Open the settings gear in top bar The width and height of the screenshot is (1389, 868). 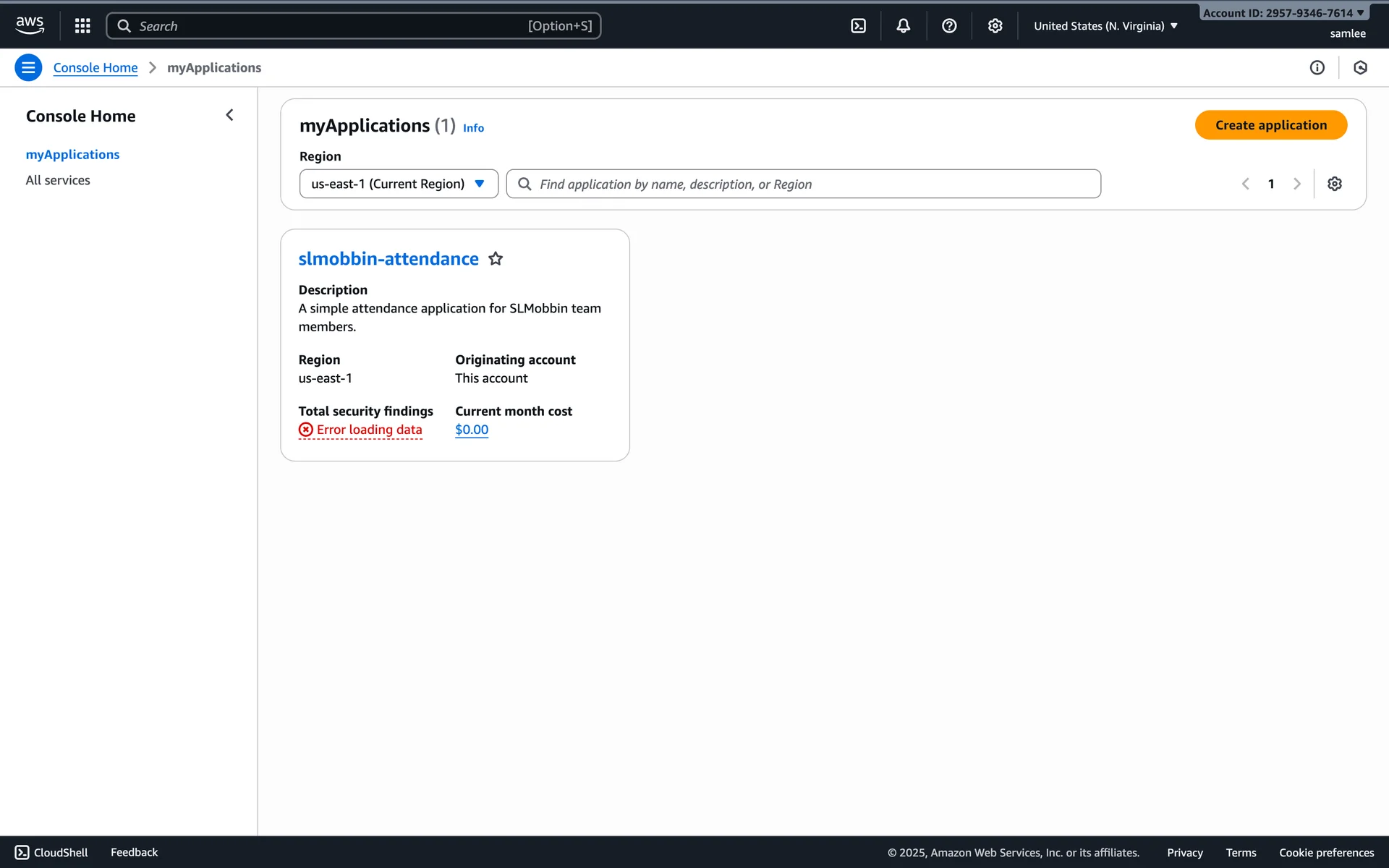pos(995,26)
